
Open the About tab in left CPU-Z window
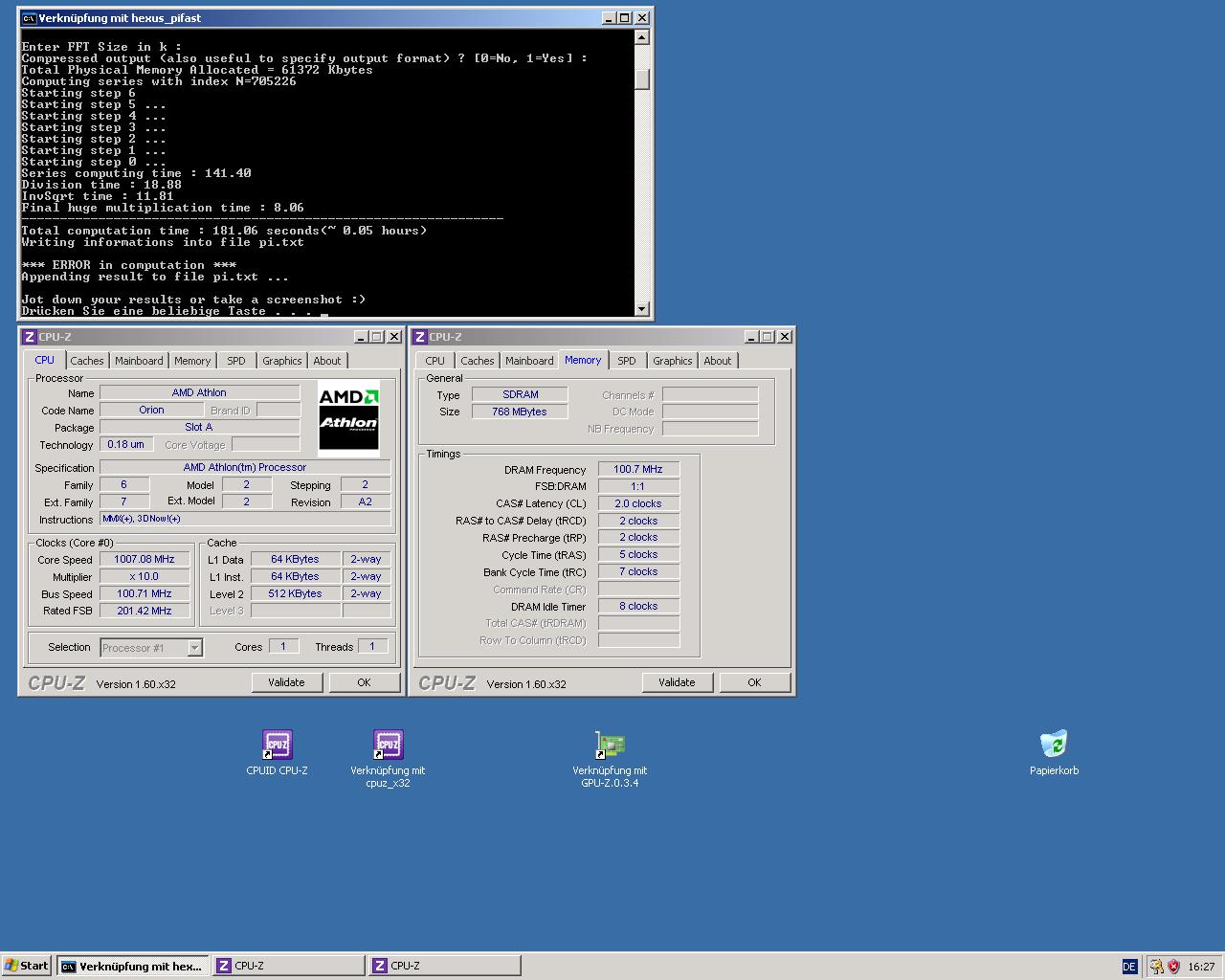327,361
